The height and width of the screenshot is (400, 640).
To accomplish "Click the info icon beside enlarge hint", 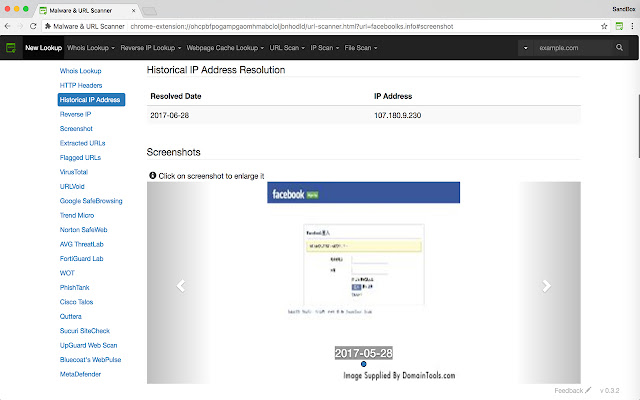I will click(x=153, y=176).
